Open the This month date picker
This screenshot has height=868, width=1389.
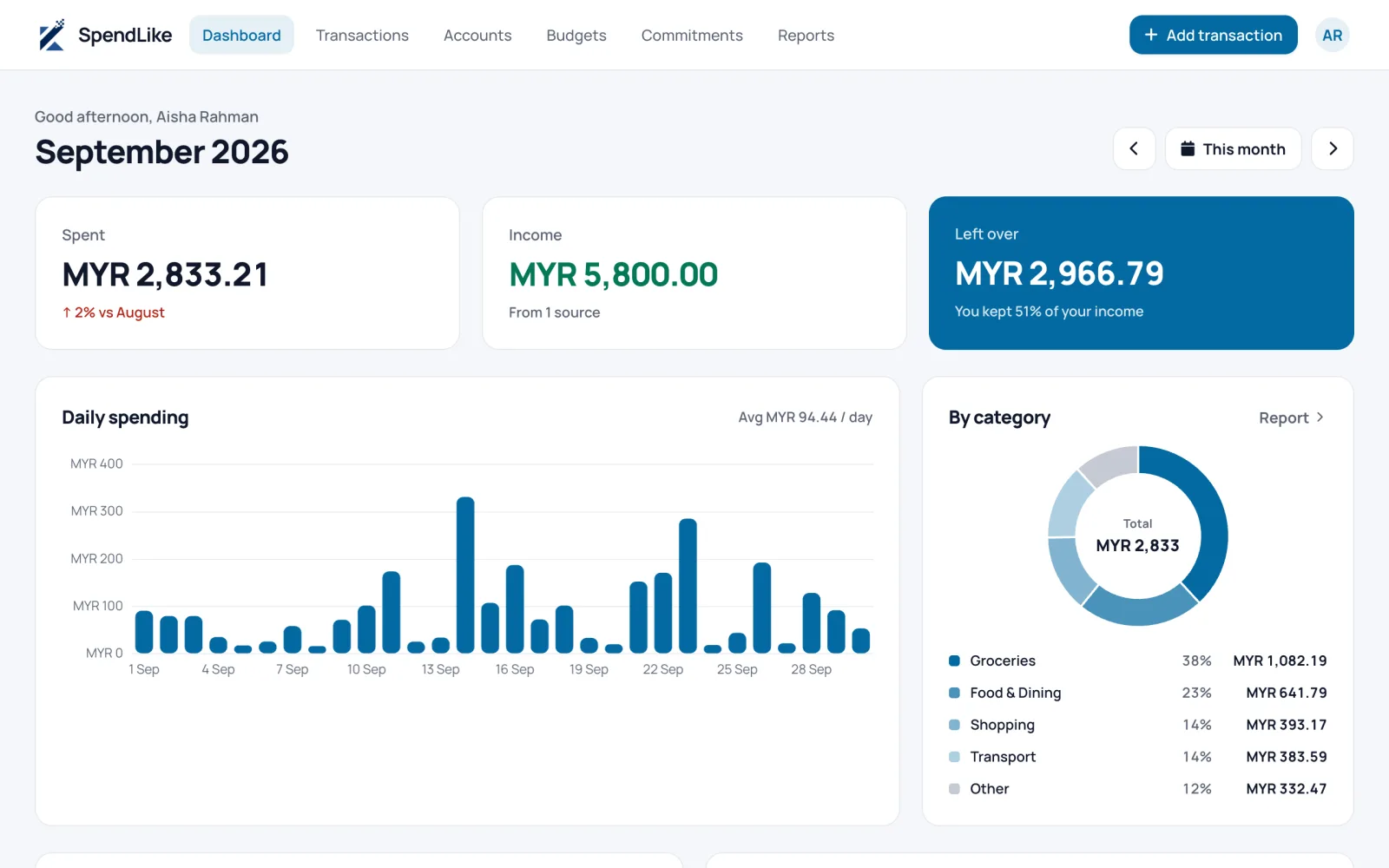(1233, 148)
